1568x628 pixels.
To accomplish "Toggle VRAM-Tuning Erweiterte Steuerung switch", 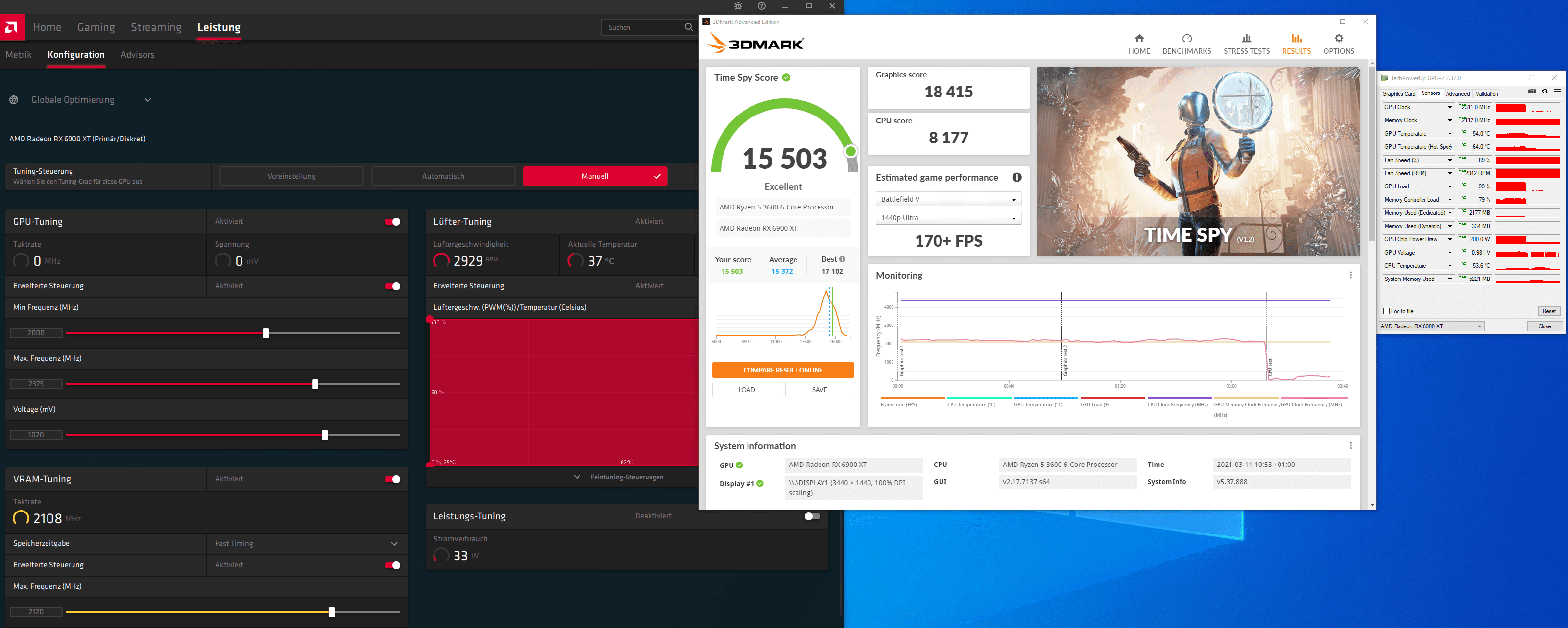I will tap(392, 565).
